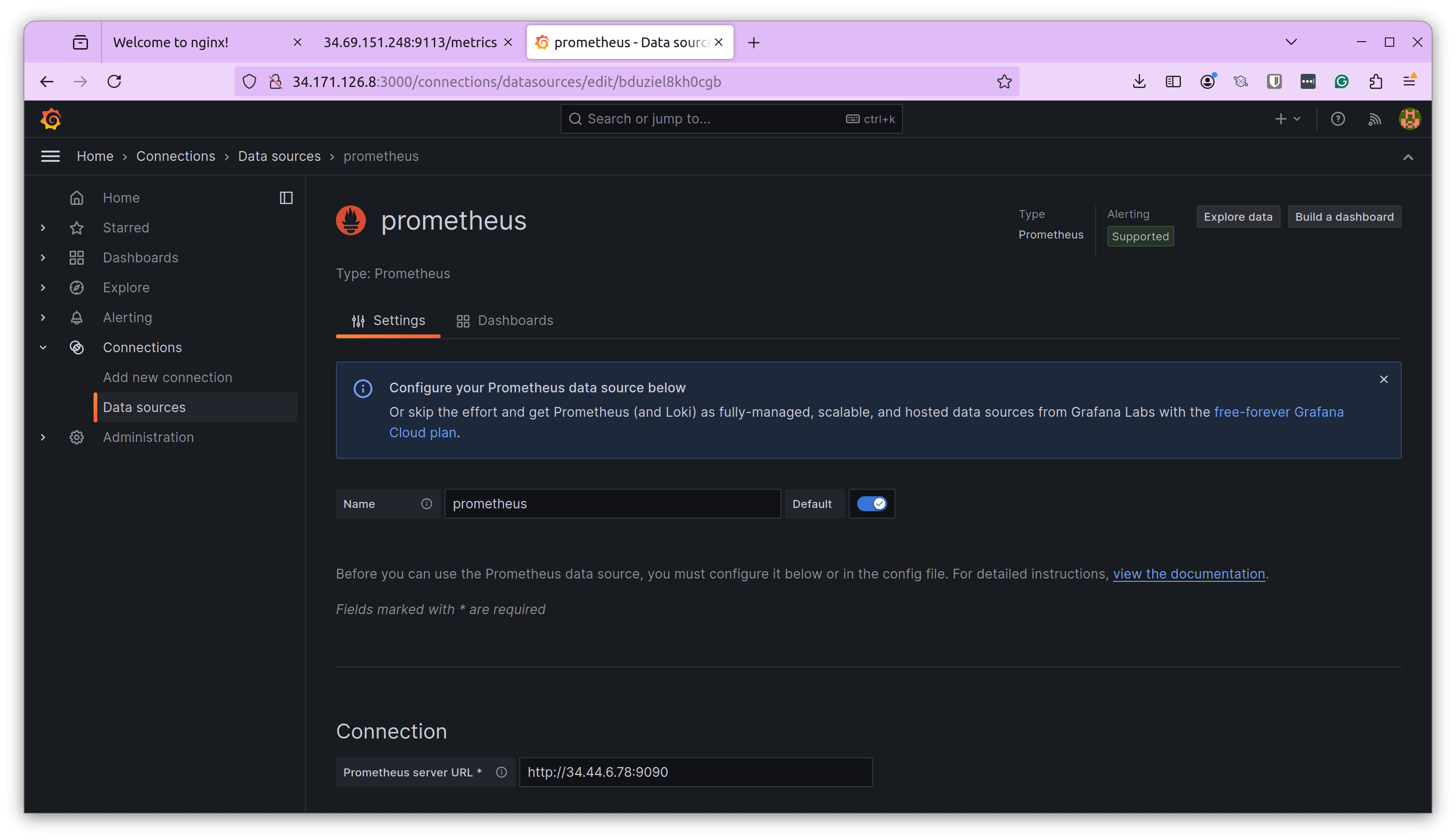Collapse the Connections section chevron
1456x840 pixels.
[44, 348]
